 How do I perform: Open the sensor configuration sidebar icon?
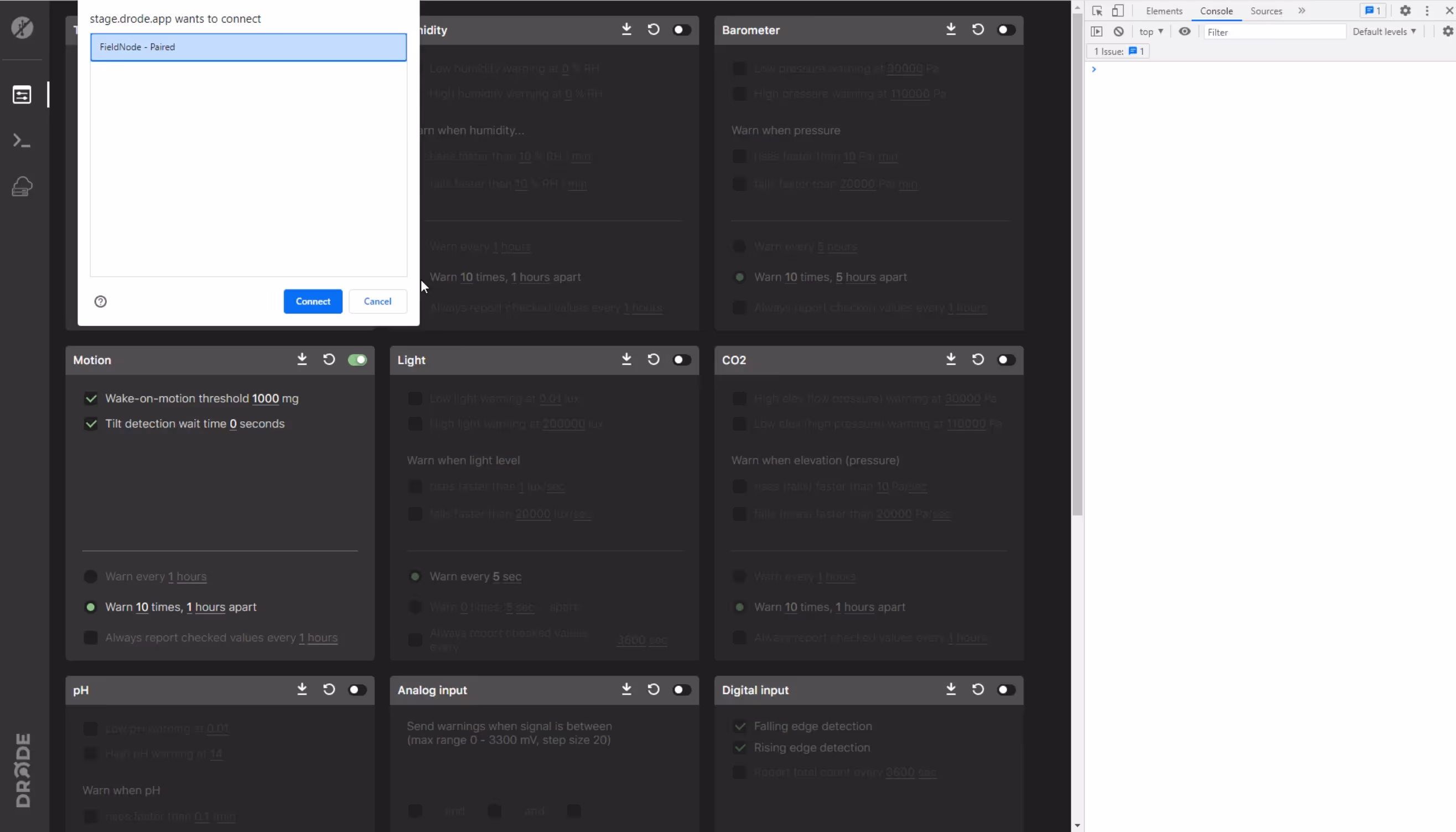[x=22, y=95]
